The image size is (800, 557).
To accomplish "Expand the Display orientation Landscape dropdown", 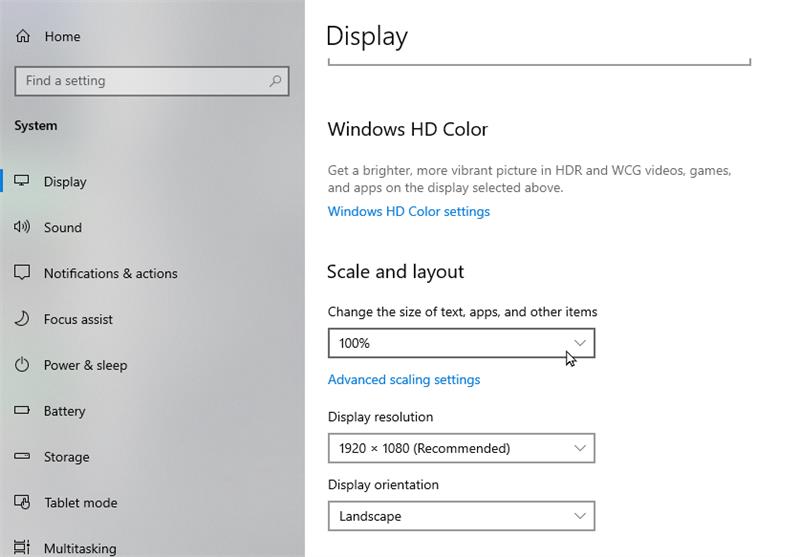I will pyautogui.click(x=461, y=516).
